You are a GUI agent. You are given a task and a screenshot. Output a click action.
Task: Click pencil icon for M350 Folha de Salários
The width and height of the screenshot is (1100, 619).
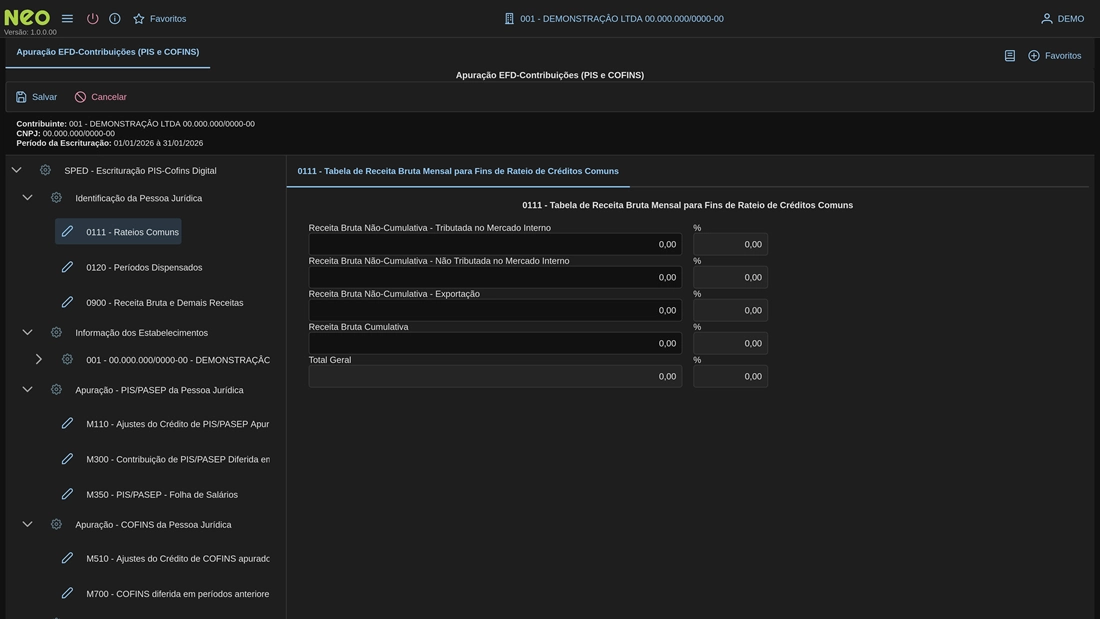(x=67, y=494)
